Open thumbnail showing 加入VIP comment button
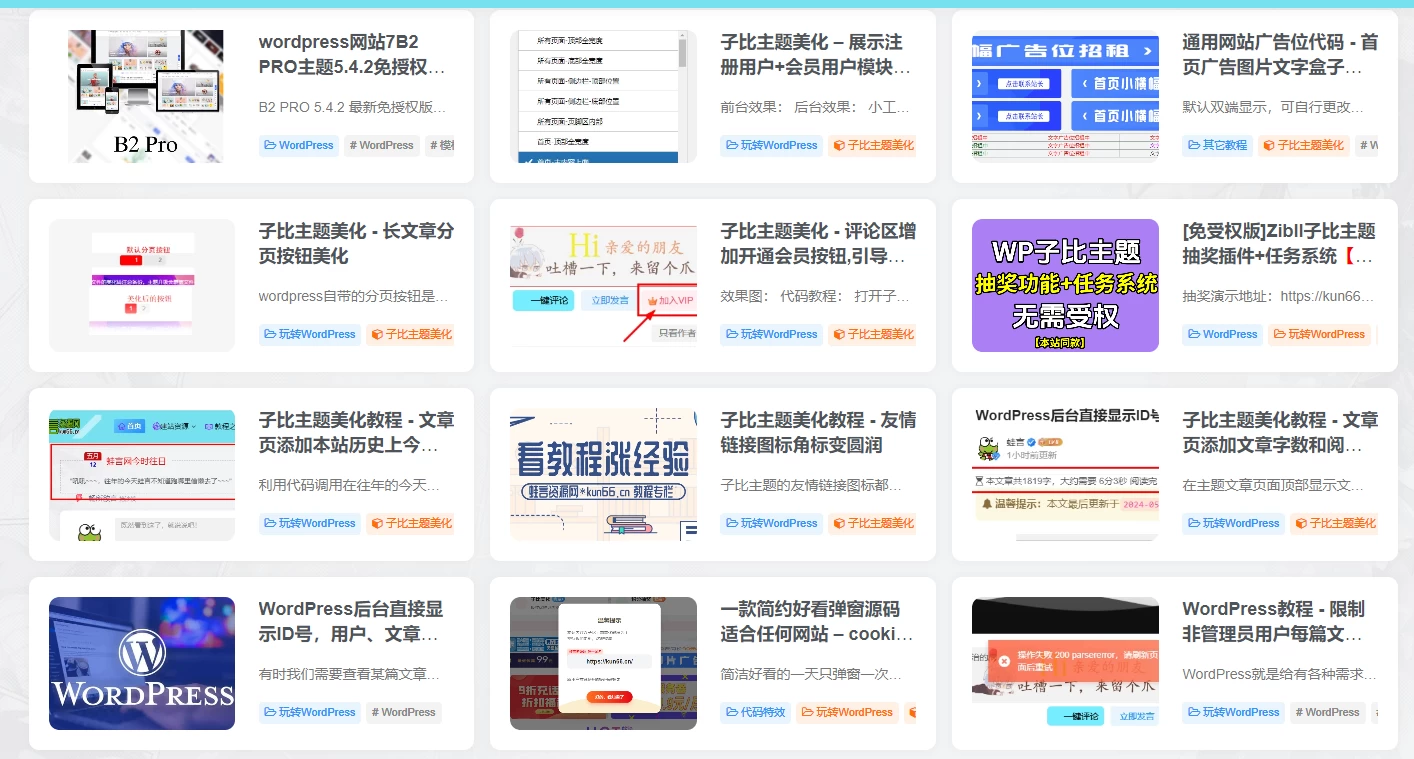 point(603,285)
